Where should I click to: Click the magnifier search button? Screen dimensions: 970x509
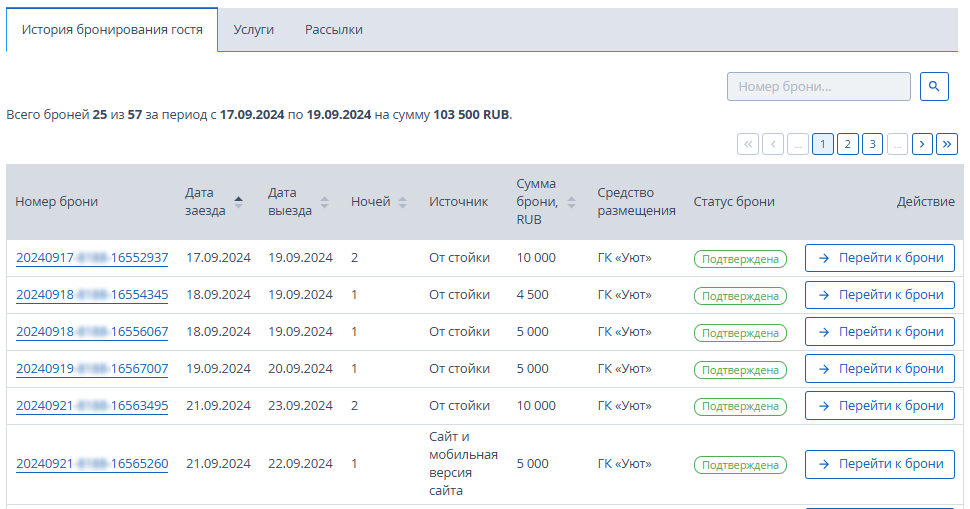point(934,87)
